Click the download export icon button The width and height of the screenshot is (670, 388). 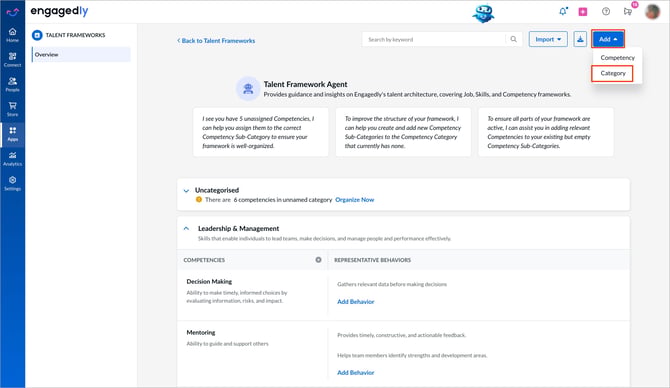[580, 39]
